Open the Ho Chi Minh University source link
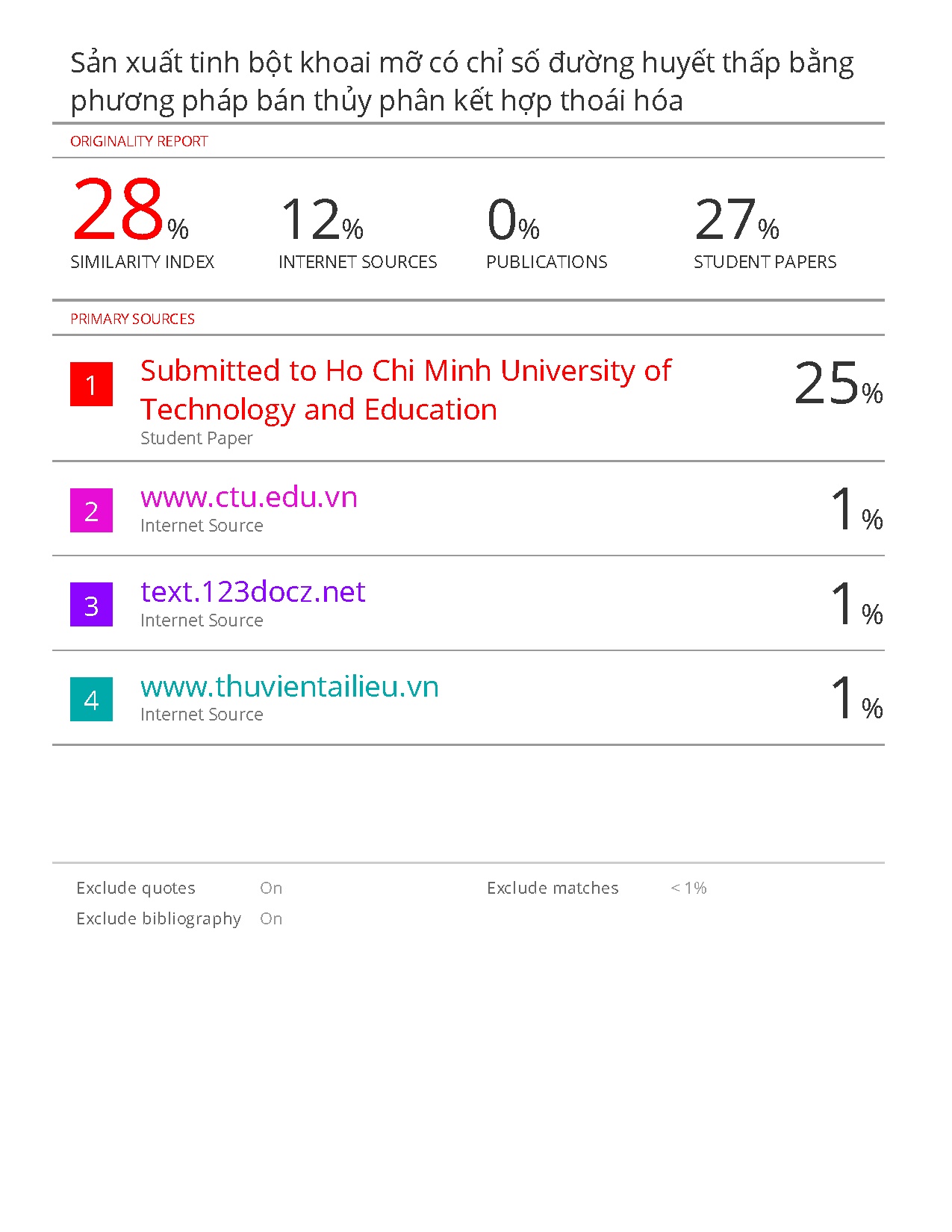Image resolution: width=952 pixels, height=1232 pixels. tap(405, 390)
